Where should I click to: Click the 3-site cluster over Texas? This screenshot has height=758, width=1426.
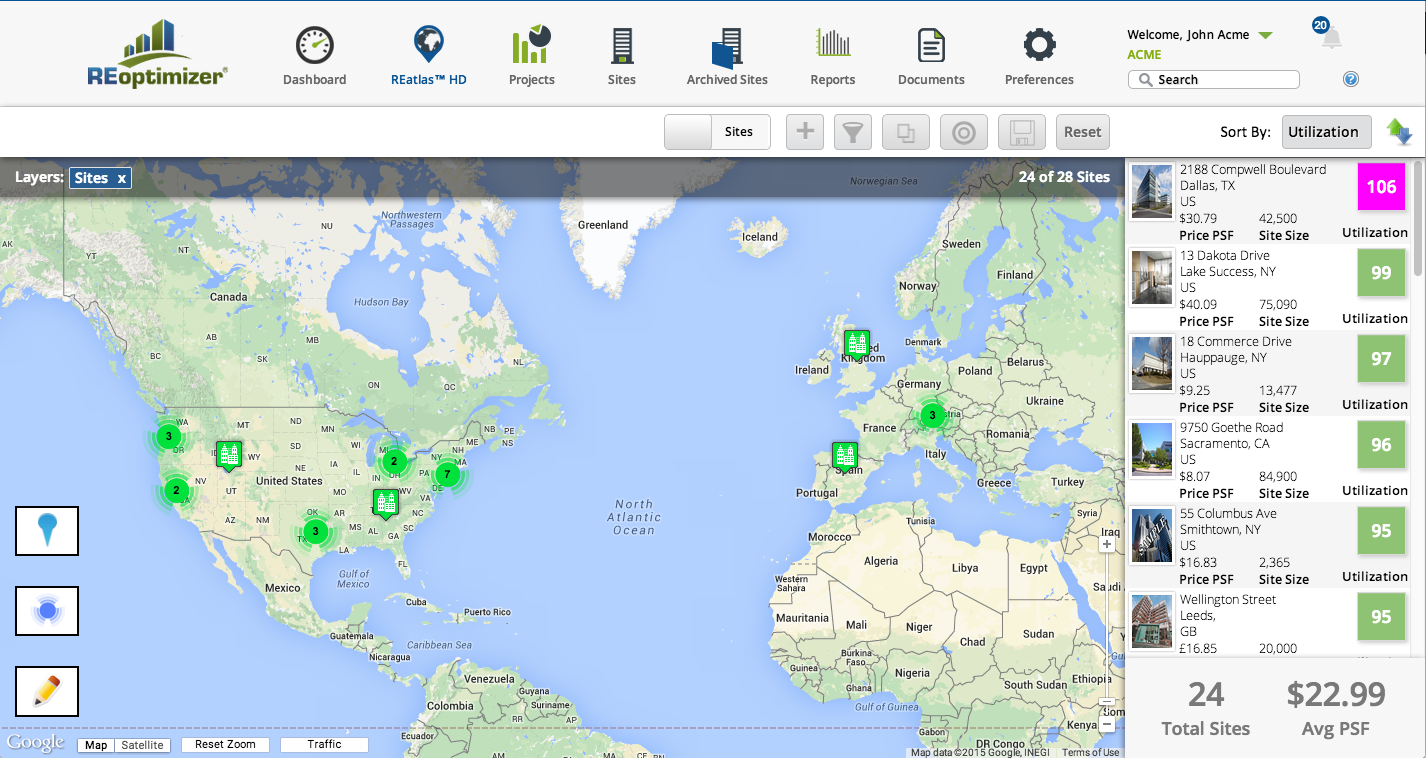coord(316,531)
